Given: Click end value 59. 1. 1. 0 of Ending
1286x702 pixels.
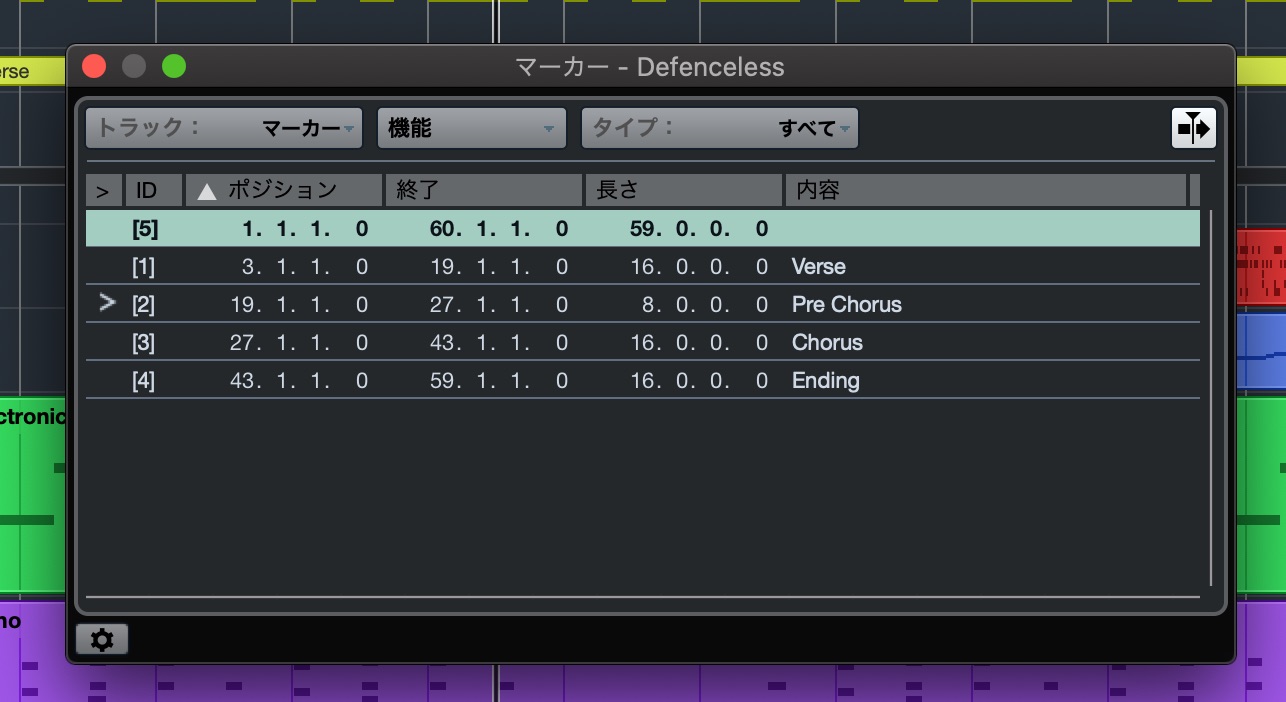Looking at the screenshot, I should (x=499, y=381).
